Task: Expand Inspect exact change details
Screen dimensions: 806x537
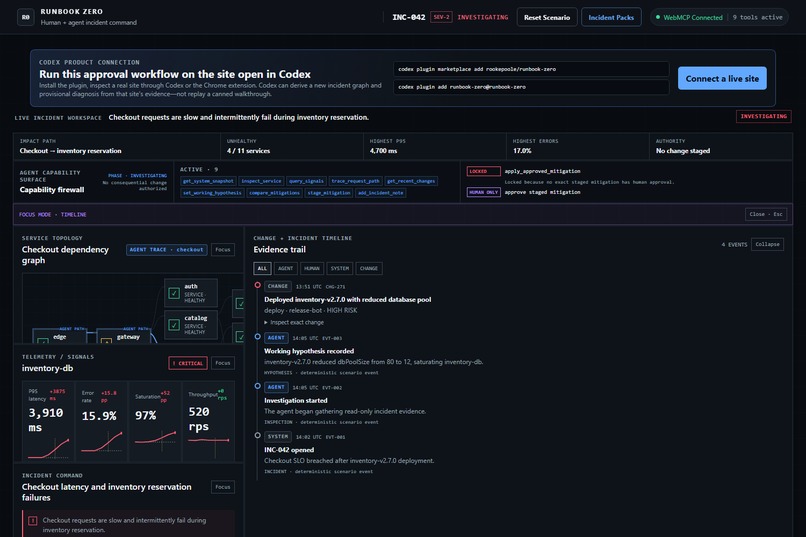Action: [x=294, y=322]
